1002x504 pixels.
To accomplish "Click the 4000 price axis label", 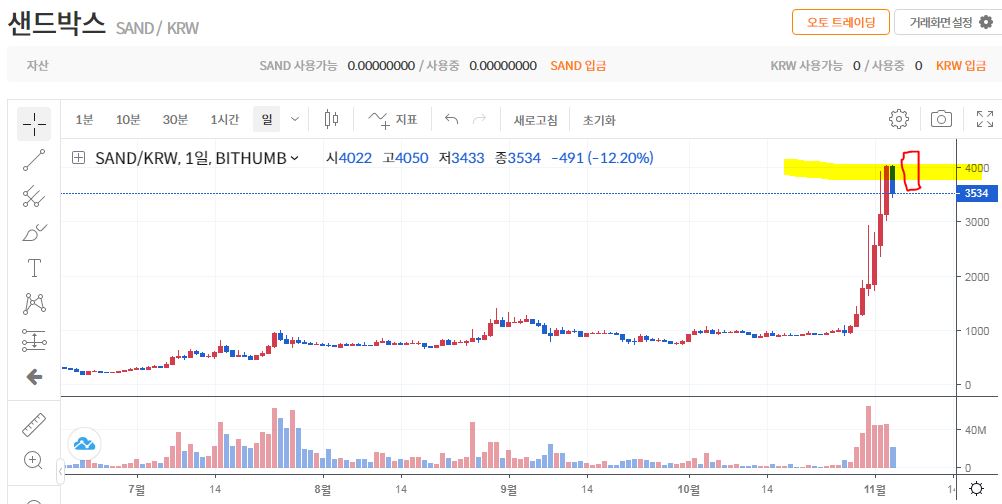I will click(x=977, y=167).
